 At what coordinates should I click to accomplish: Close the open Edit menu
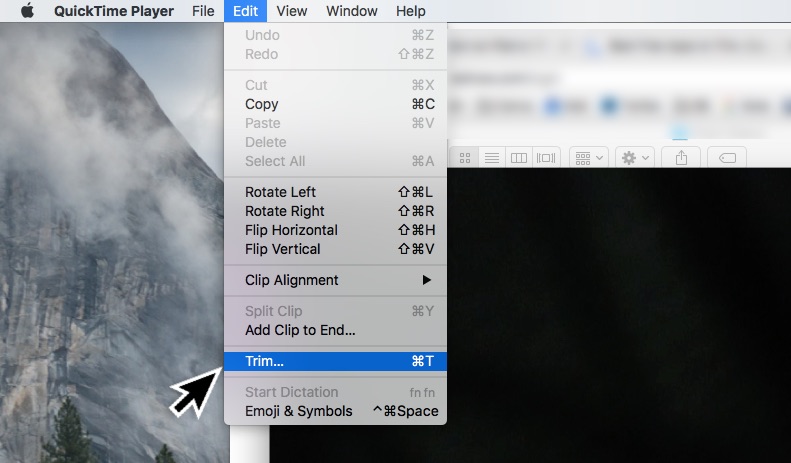coord(245,11)
